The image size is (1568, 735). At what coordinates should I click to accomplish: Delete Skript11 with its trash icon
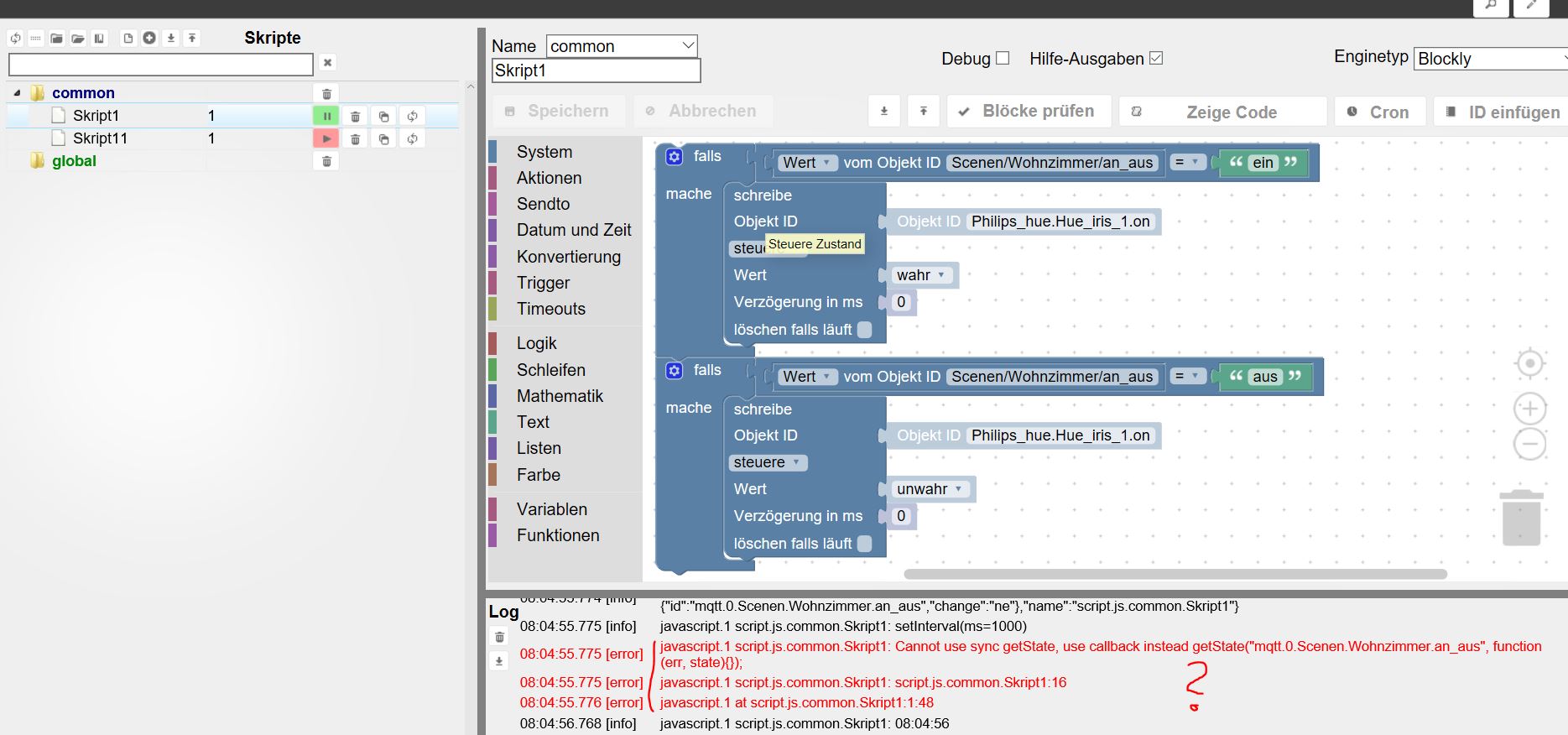point(355,139)
